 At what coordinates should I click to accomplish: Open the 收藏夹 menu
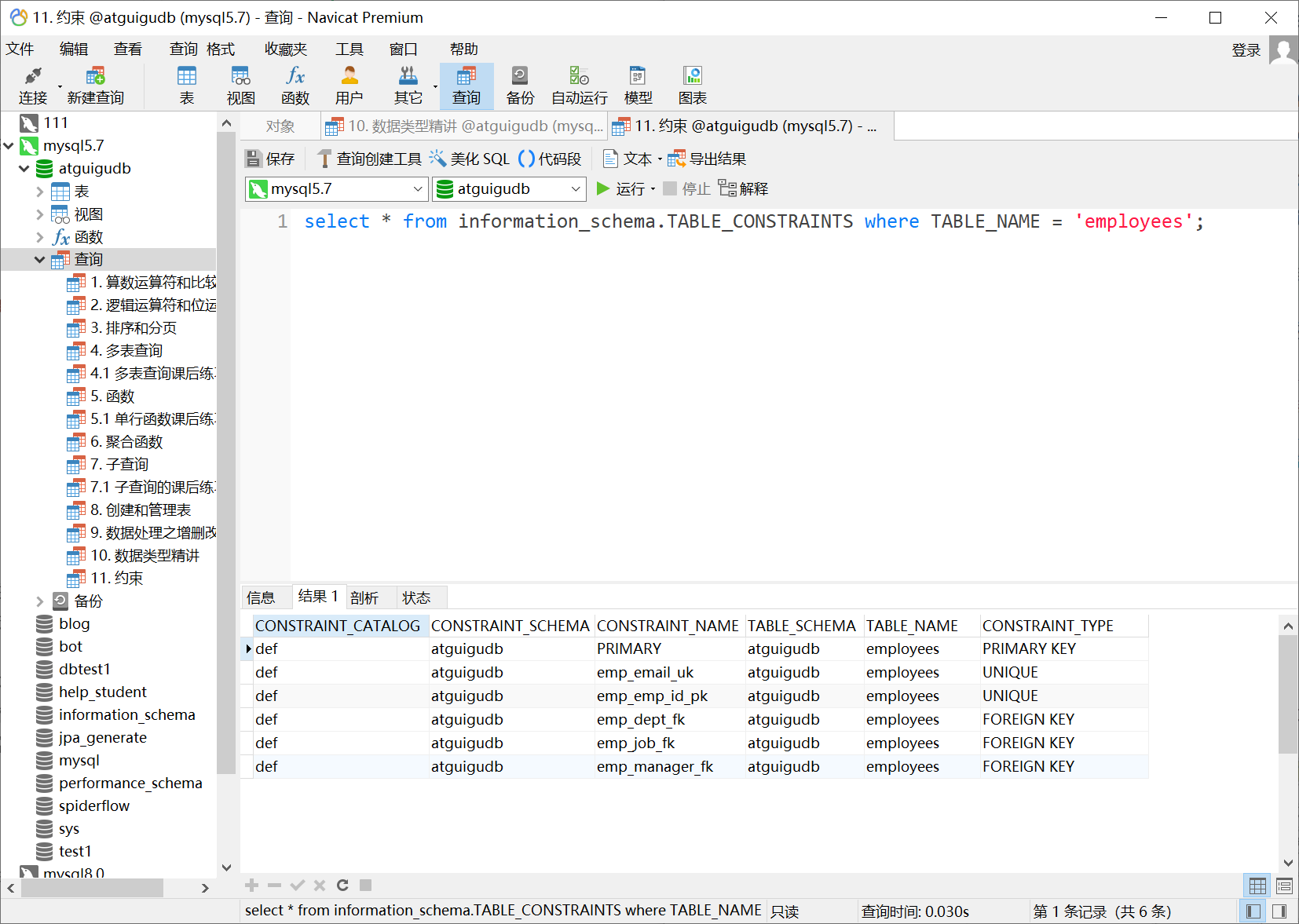pos(286,49)
